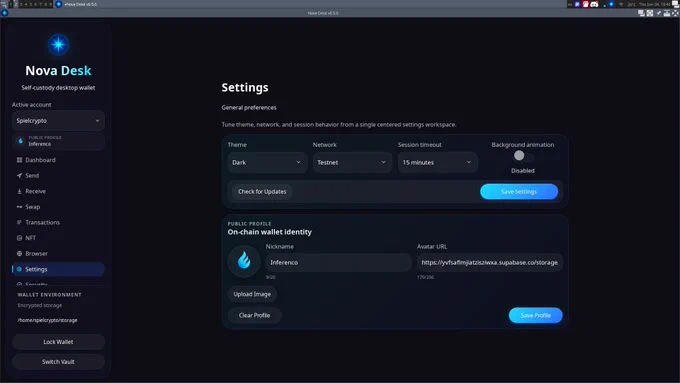Click the Discord tray icon
This screenshot has height=383, width=680.
594,4
